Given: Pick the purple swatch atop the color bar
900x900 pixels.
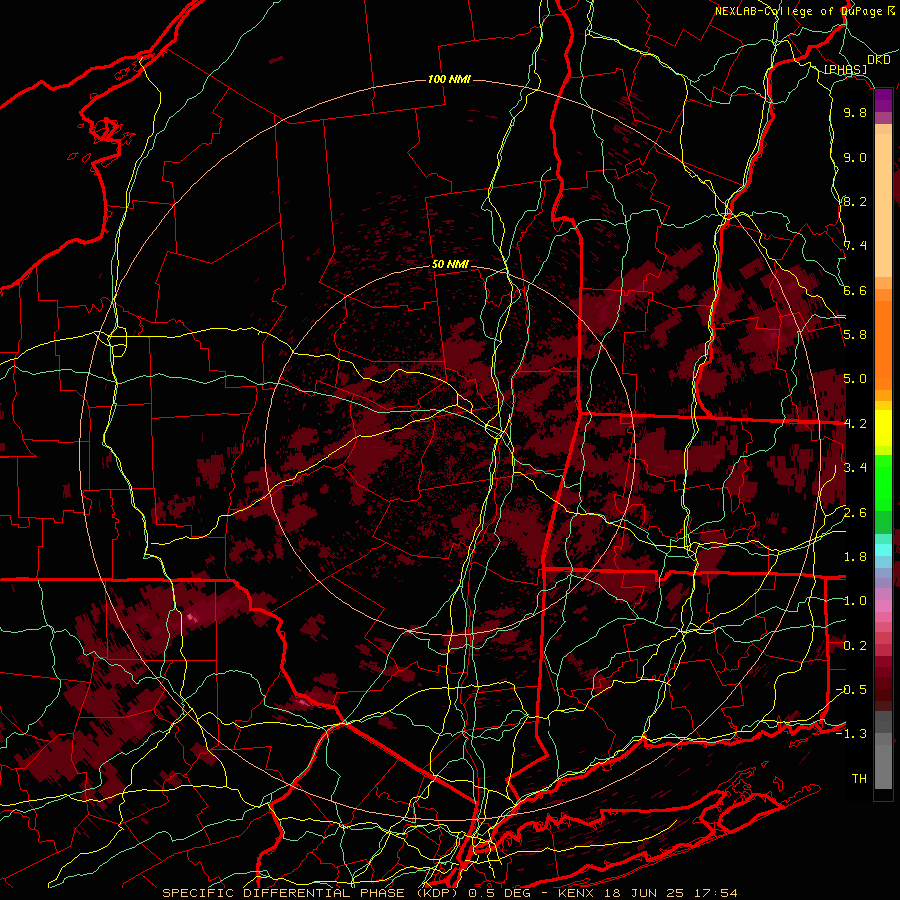Looking at the screenshot, I should pyautogui.click(x=883, y=101).
